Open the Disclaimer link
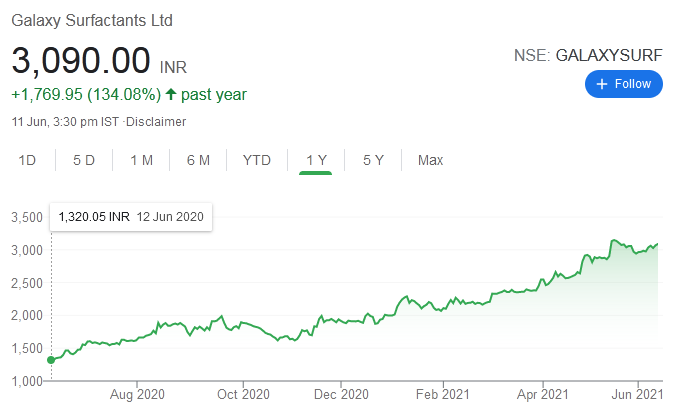 159,121
